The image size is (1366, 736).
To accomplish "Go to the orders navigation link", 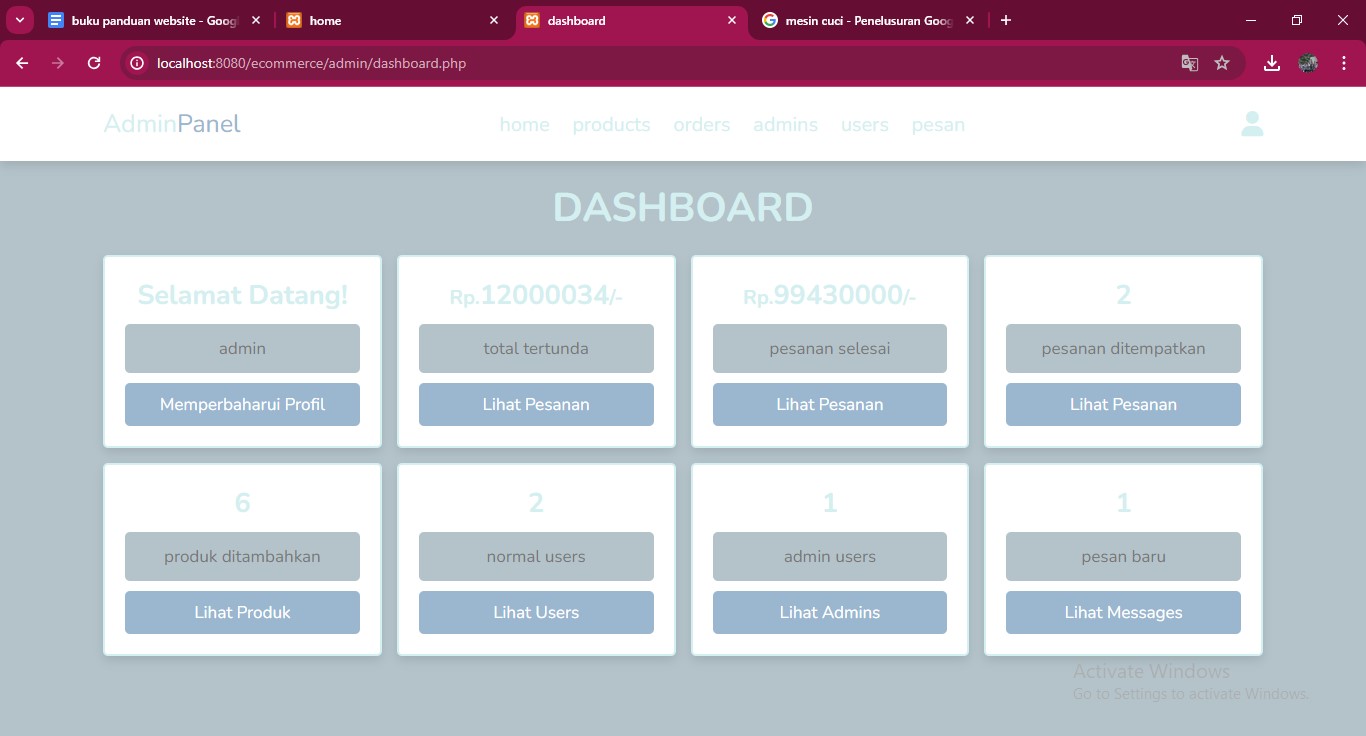I will point(702,125).
